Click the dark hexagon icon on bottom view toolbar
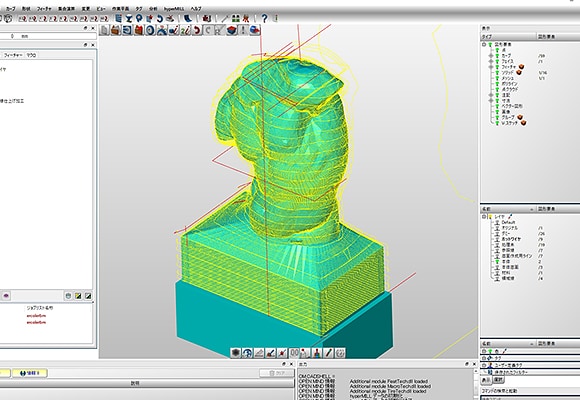 click(x=236, y=353)
